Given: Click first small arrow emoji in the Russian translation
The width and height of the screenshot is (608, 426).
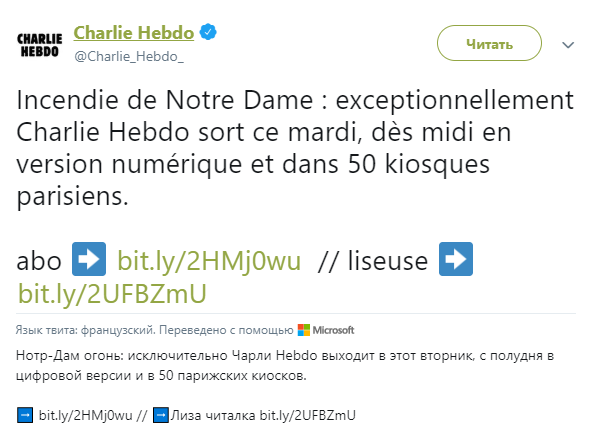Looking at the screenshot, I should point(25,414).
